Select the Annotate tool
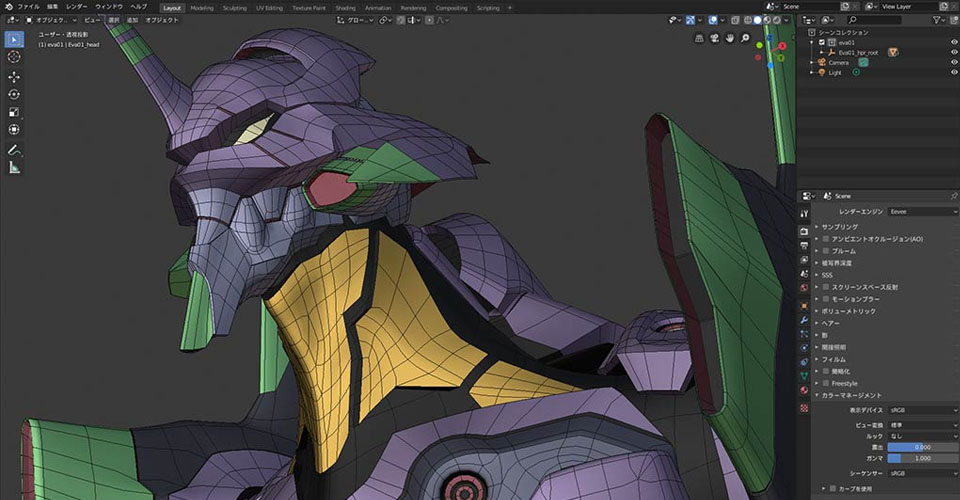Viewport: 960px width, 500px height. 14,150
